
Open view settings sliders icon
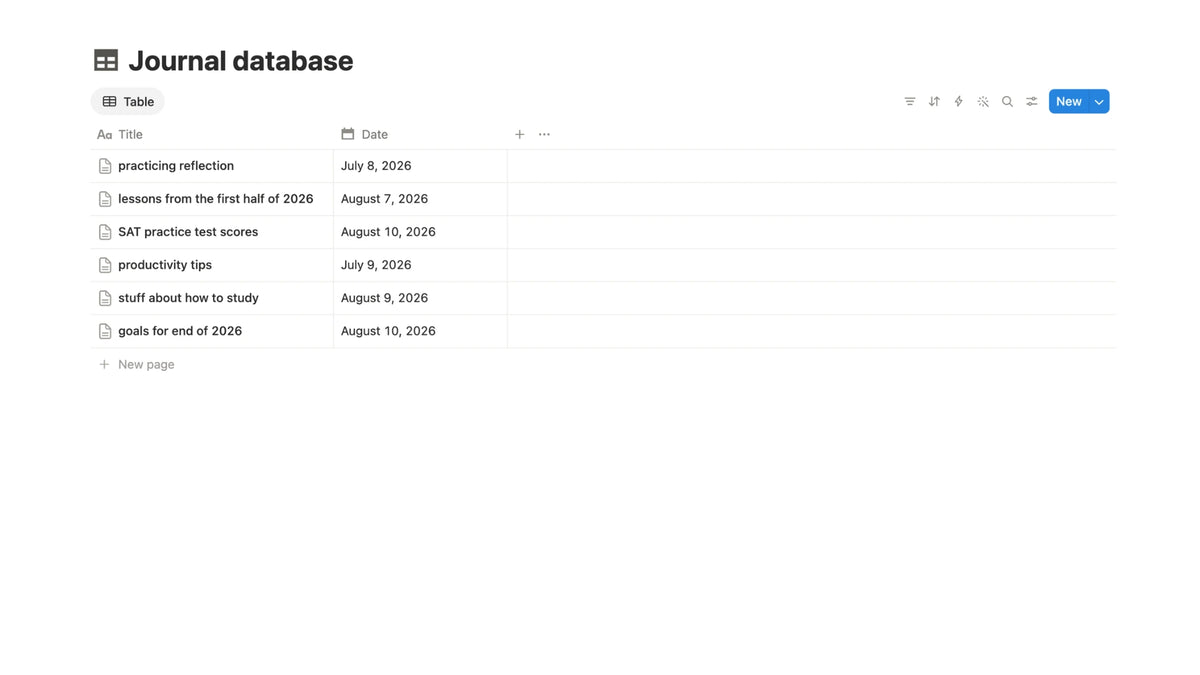pos(1032,101)
